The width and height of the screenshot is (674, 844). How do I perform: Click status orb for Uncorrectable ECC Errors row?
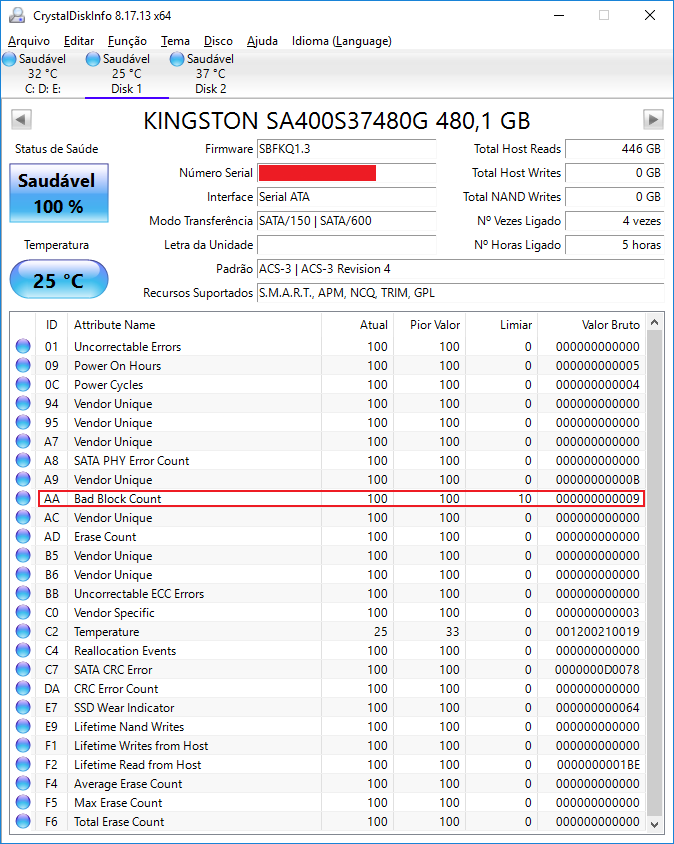pos(23,593)
